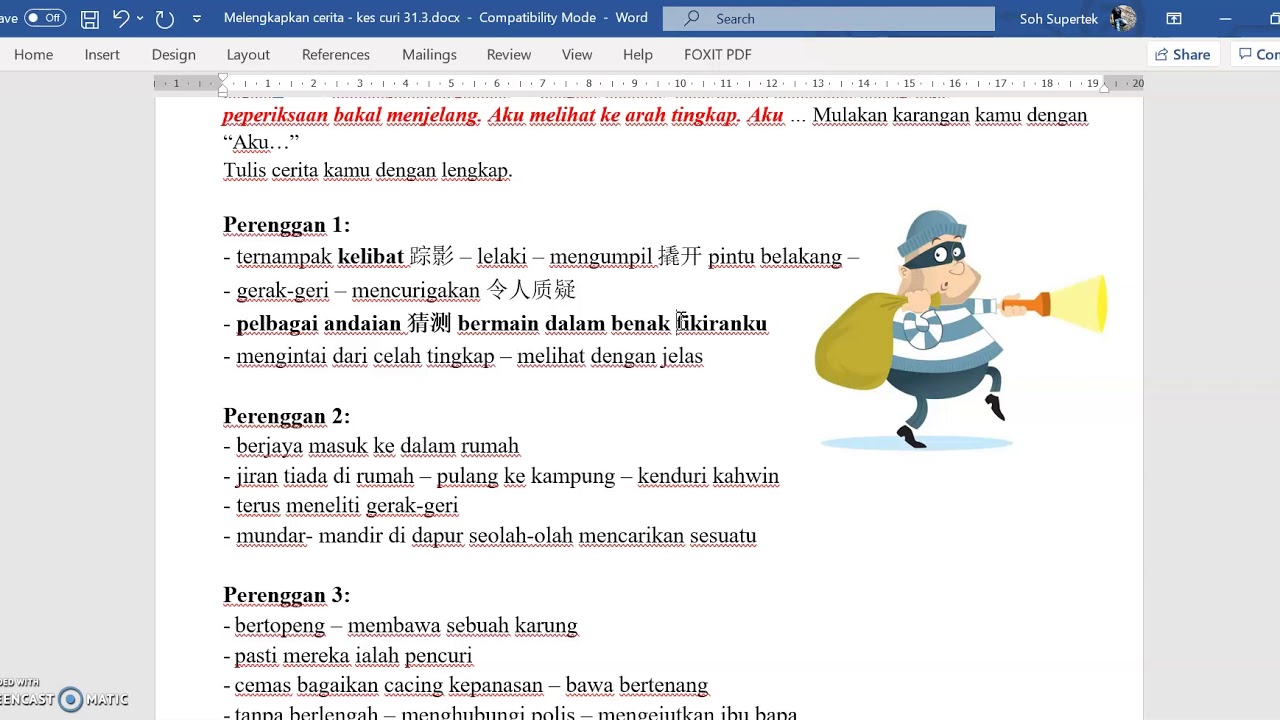This screenshot has height=720, width=1280.
Task: Click the heading 'Perenggan 1:'
Action: pyautogui.click(x=286, y=225)
